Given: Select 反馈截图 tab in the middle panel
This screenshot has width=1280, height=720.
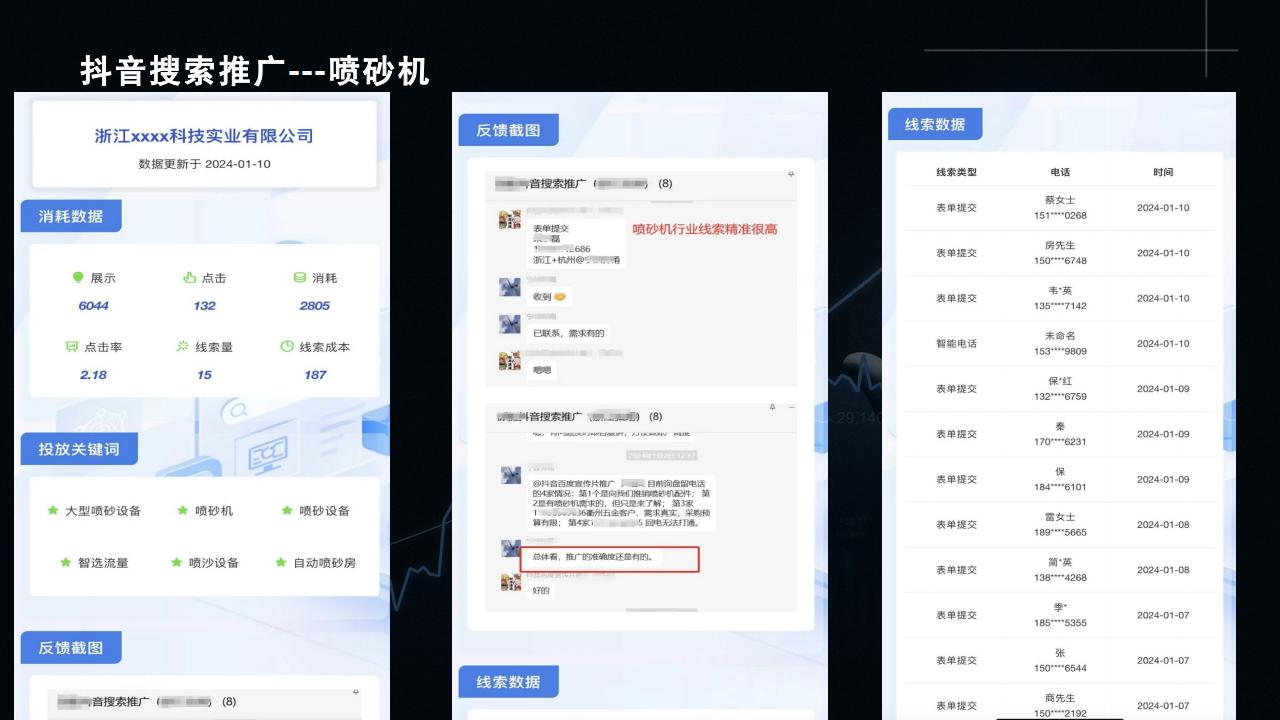Looking at the screenshot, I should point(508,130).
